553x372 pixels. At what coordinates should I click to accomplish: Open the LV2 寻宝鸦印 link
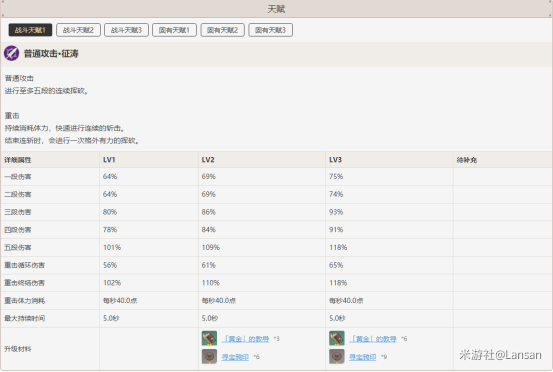235,357
